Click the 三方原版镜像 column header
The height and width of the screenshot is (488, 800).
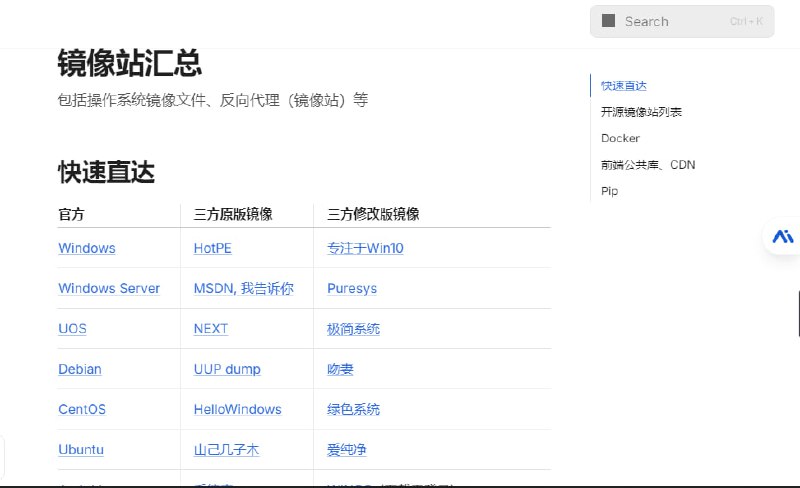click(233, 214)
